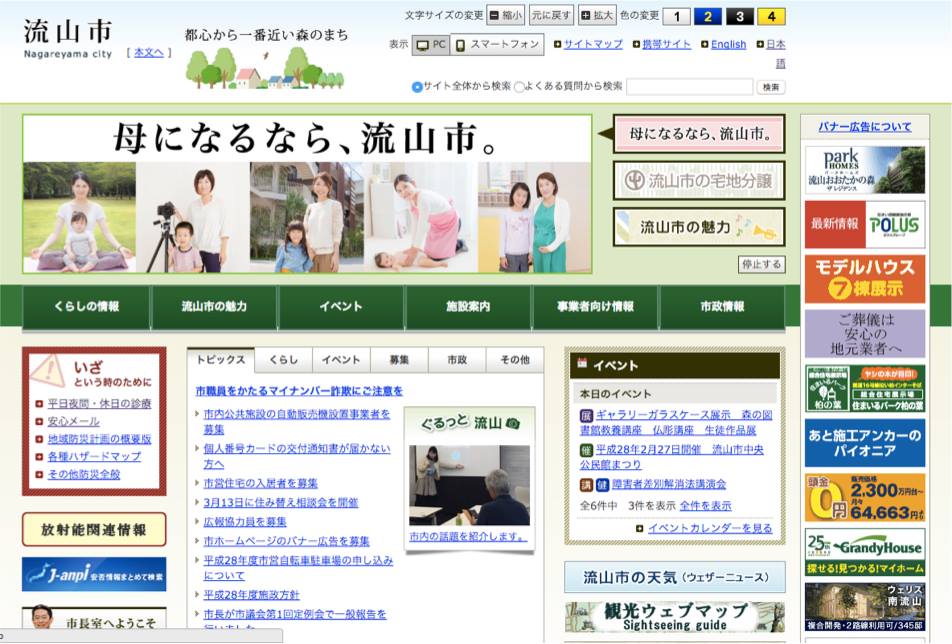Viewport: 952px width, 644px height.
Task: Open イベントカレンダーを見る link
Action: [710, 529]
